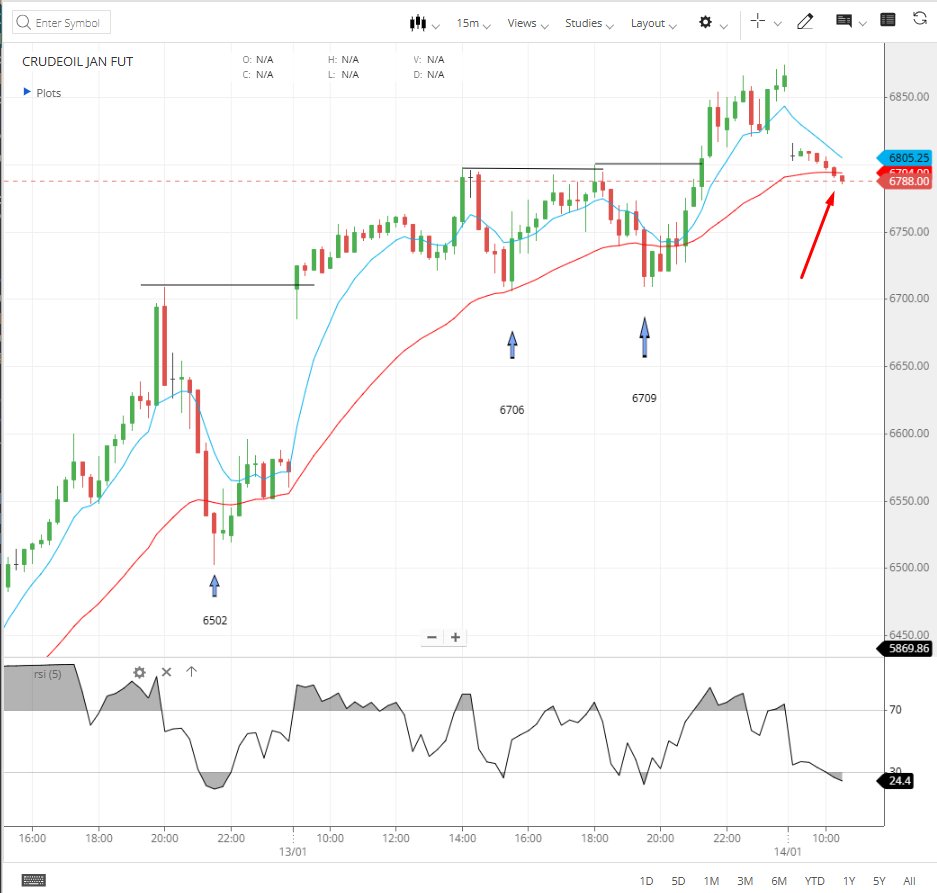Select the 3M range
This screenshot has width=937, height=893.
(745, 881)
